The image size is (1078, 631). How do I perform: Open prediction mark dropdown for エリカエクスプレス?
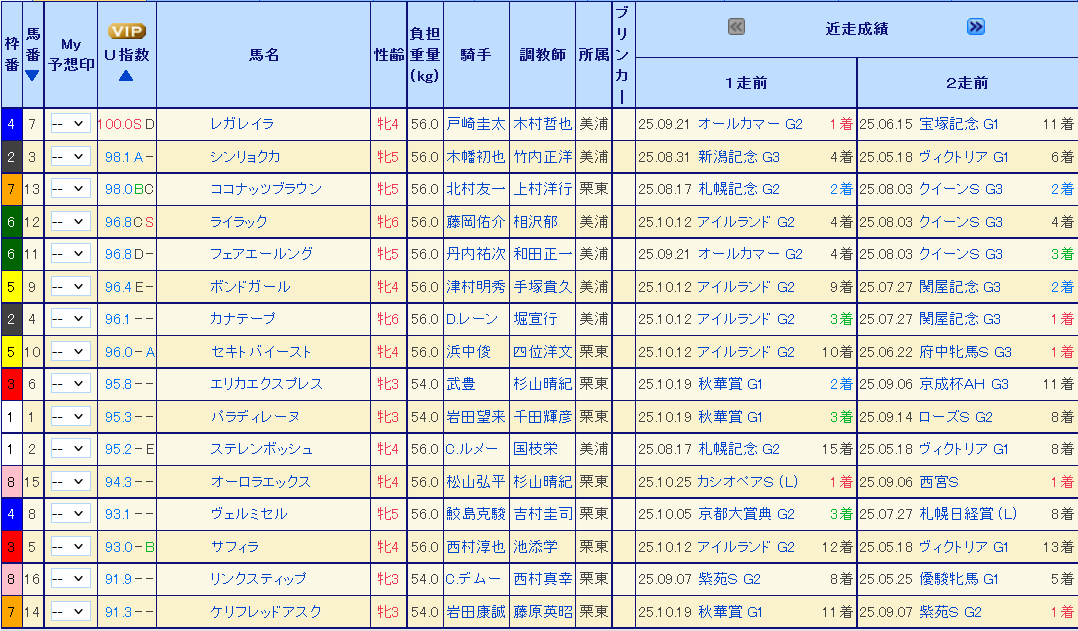70,384
